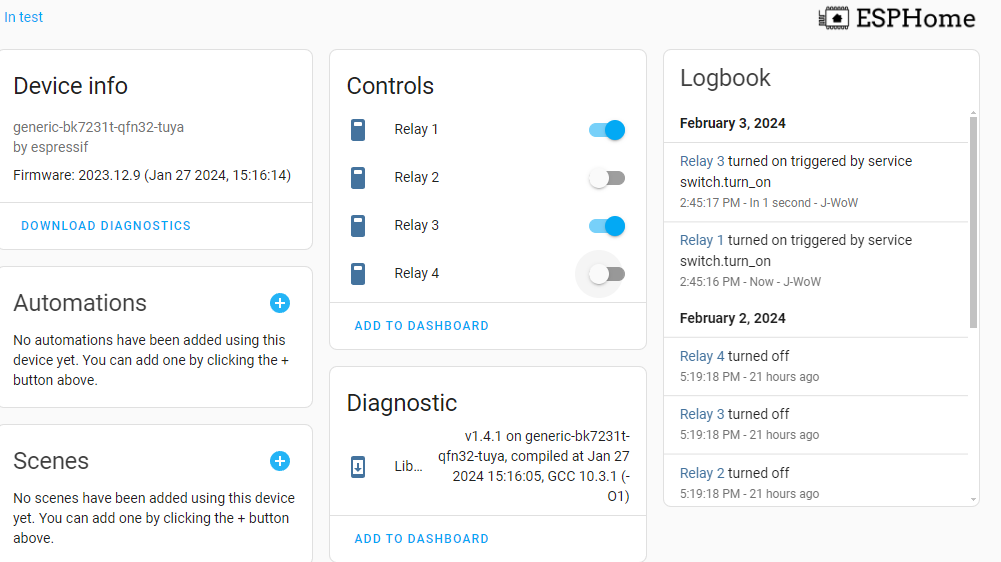
Task: Enable the Relay 2 toggle
Action: tap(606, 178)
